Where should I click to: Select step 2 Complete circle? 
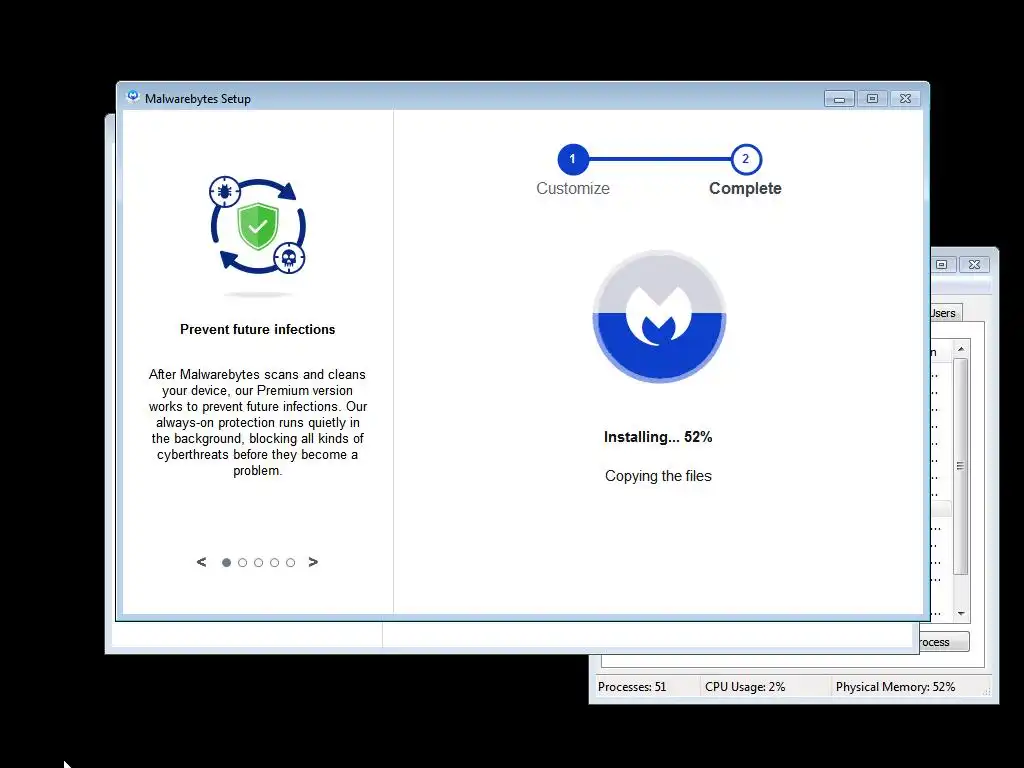tap(746, 159)
